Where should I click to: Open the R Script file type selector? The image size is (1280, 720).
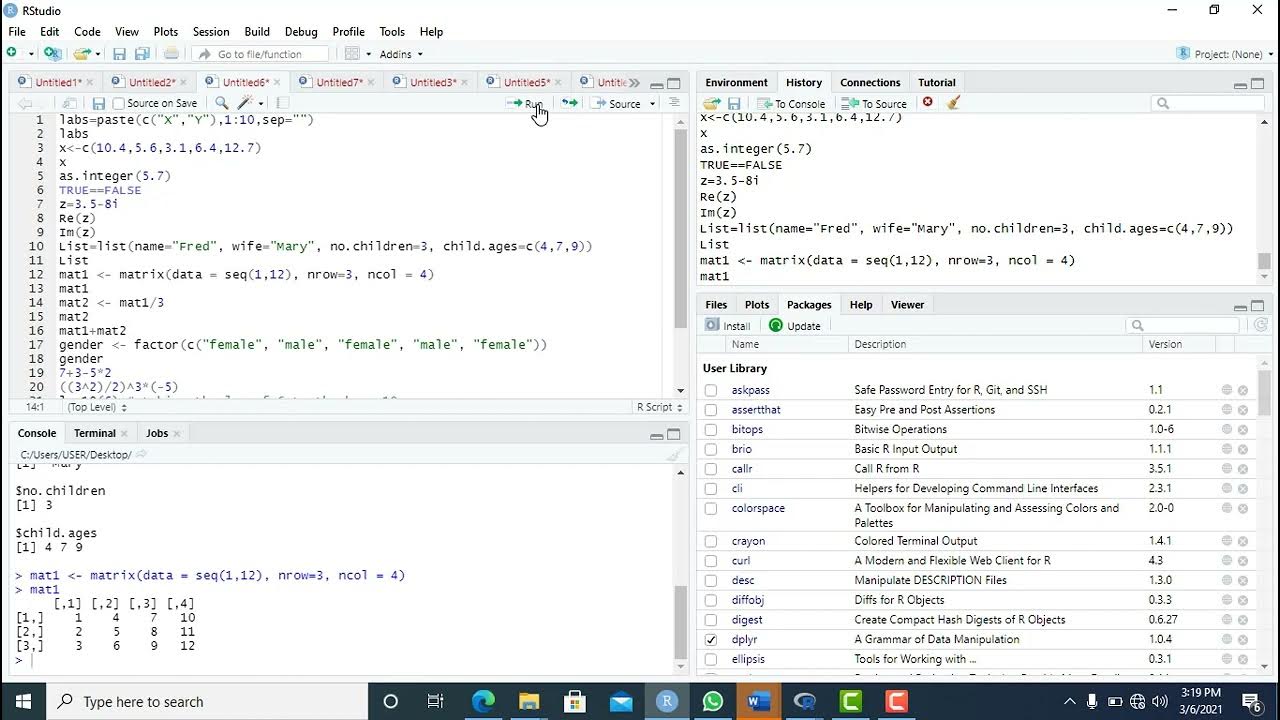[658, 407]
